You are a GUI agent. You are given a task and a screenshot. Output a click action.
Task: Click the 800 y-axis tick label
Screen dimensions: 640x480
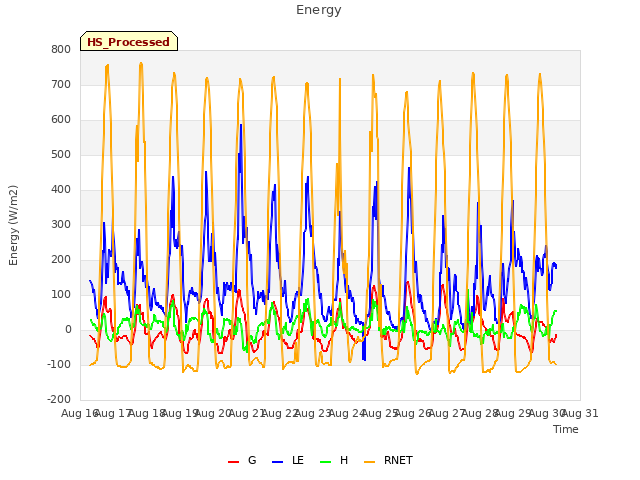click(61, 49)
